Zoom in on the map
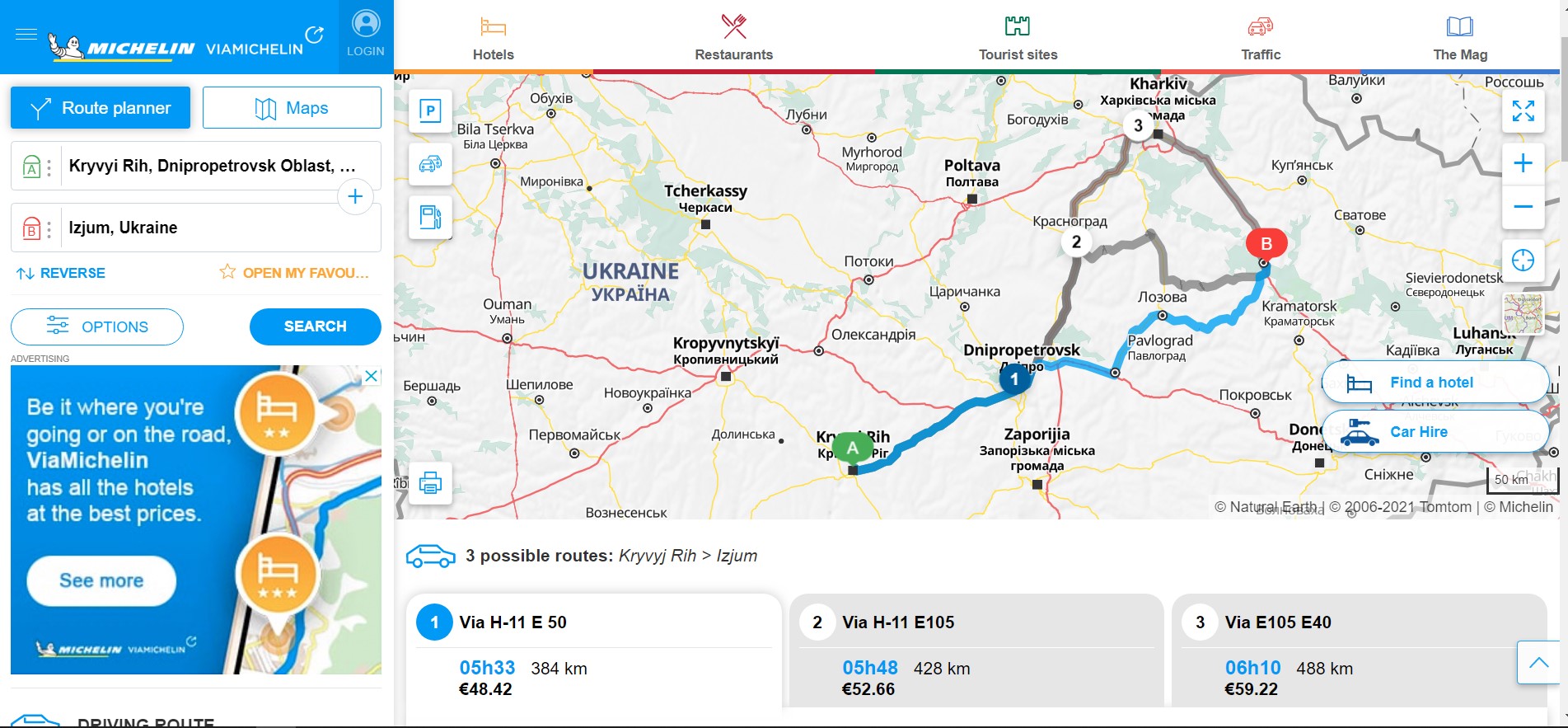This screenshot has width=1568, height=728. (x=1523, y=163)
